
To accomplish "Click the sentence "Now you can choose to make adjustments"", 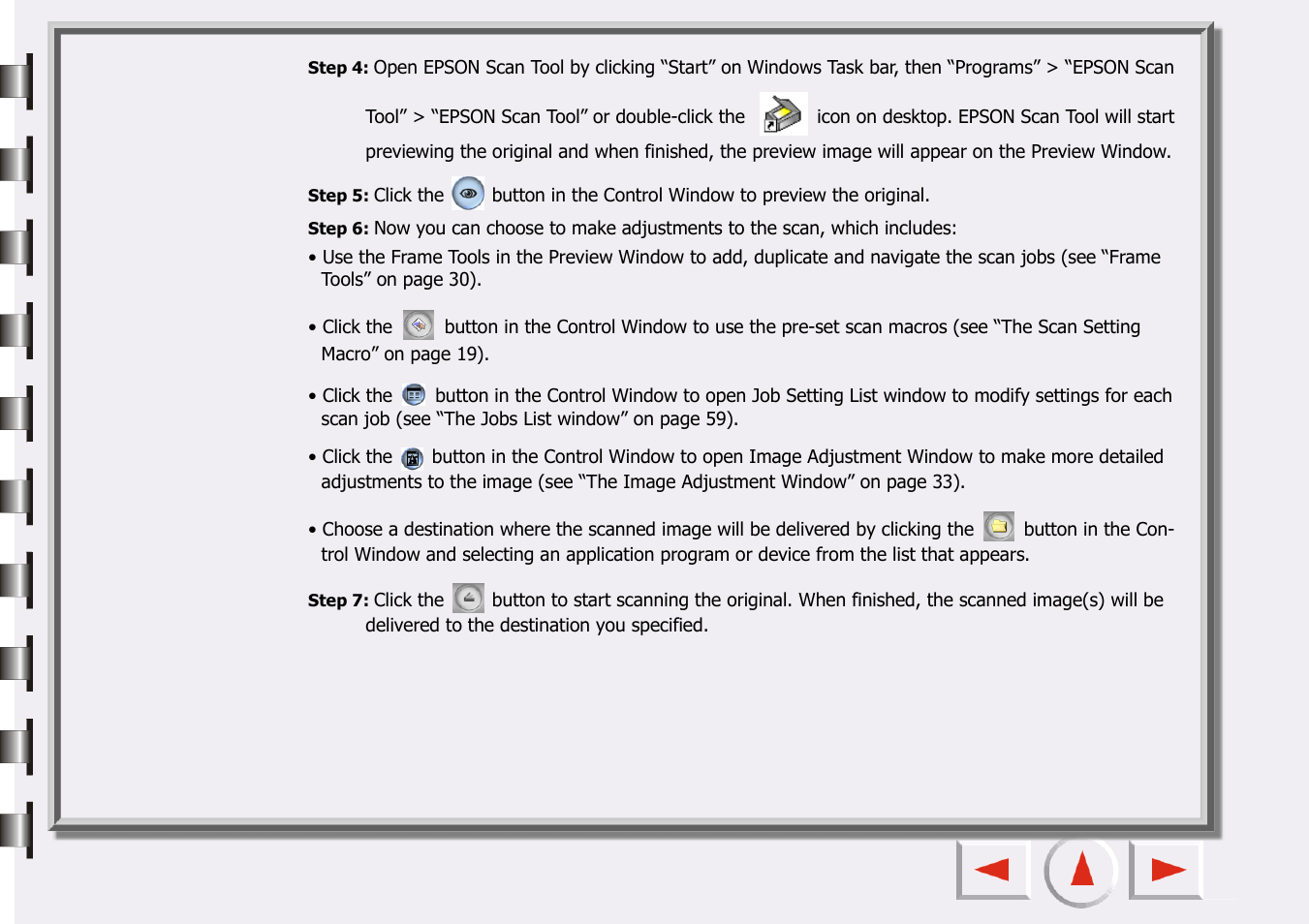I will [665, 229].
